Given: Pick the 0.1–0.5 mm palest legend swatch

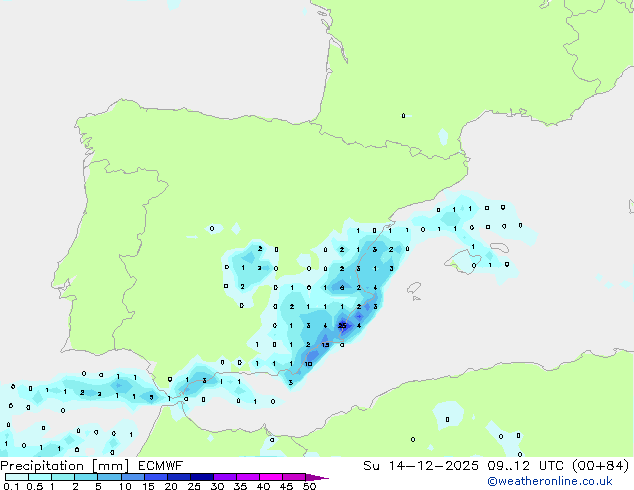Looking at the screenshot, I should (x=17, y=477).
